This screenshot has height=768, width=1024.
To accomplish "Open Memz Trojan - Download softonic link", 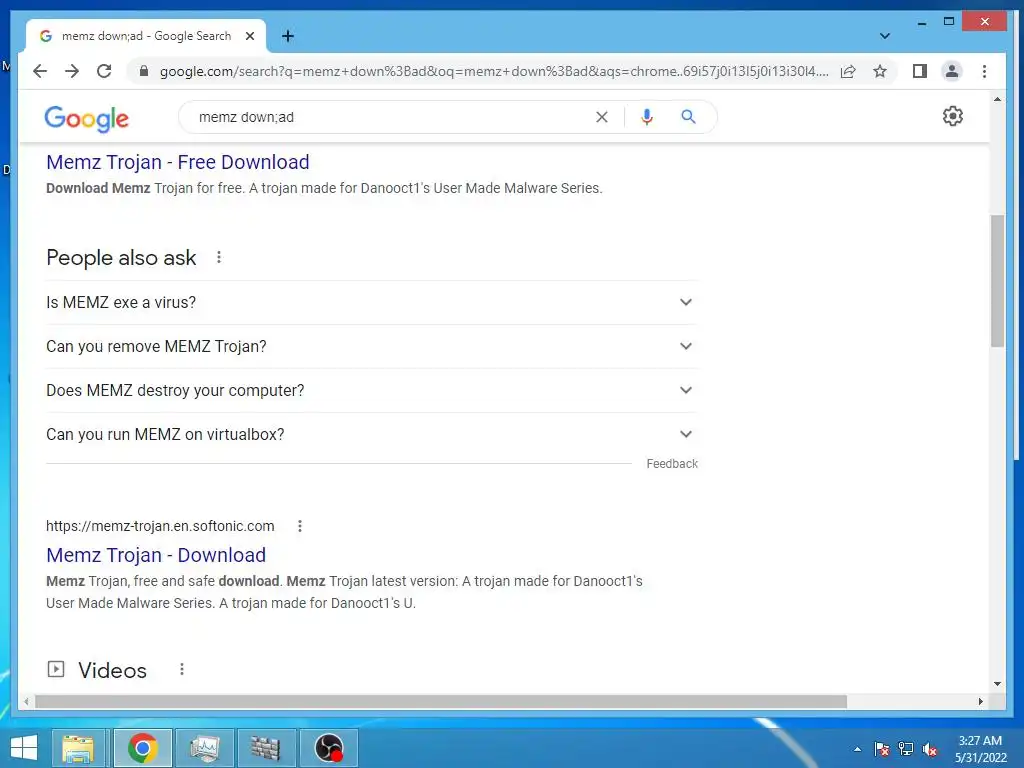I will click(x=156, y=555).
